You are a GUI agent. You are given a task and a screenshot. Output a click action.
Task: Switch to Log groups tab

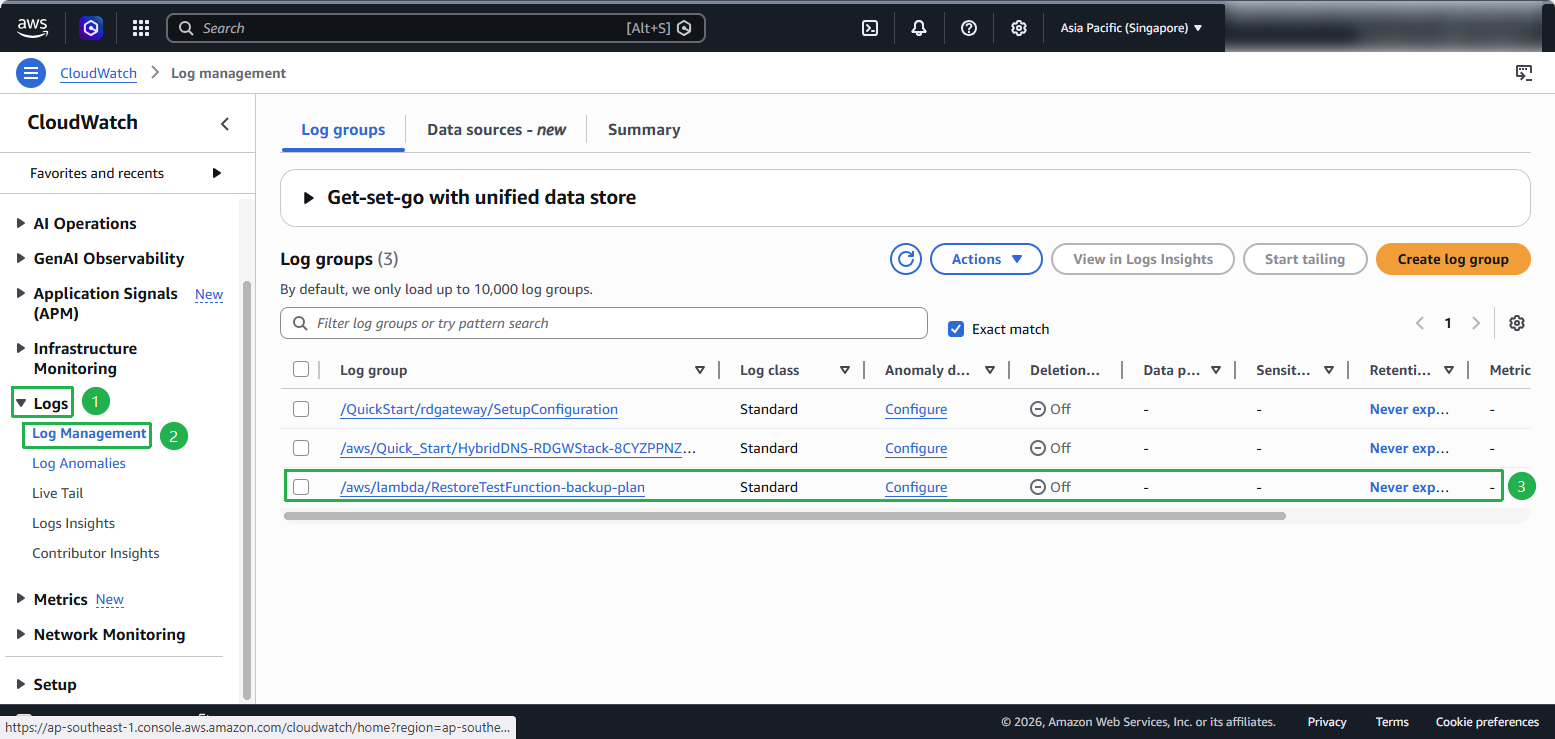coord(343,130)
